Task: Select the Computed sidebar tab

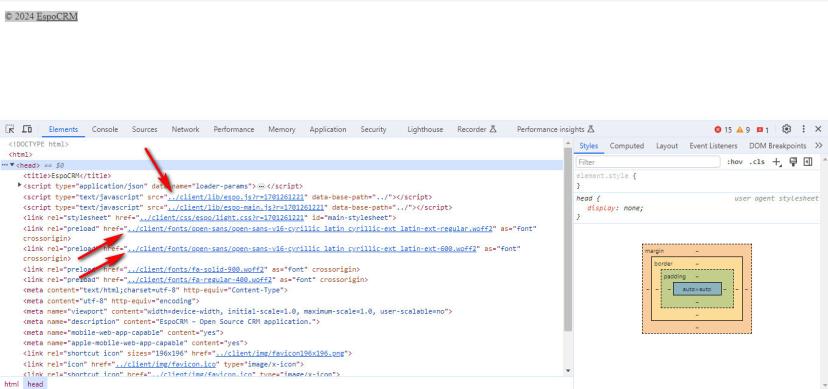Action: pos(627,146)
